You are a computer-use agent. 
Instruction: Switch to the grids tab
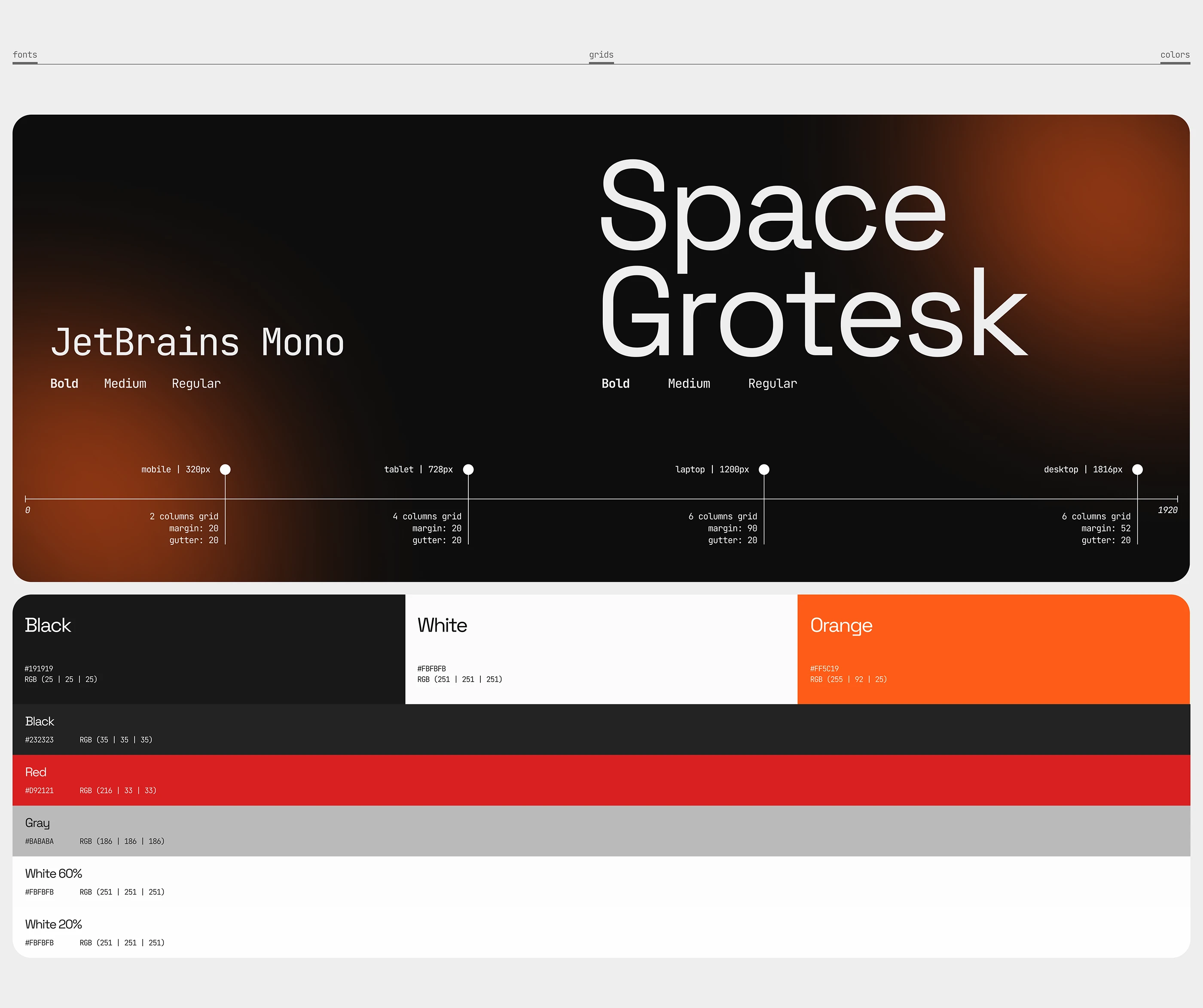(x=601, y=55)
